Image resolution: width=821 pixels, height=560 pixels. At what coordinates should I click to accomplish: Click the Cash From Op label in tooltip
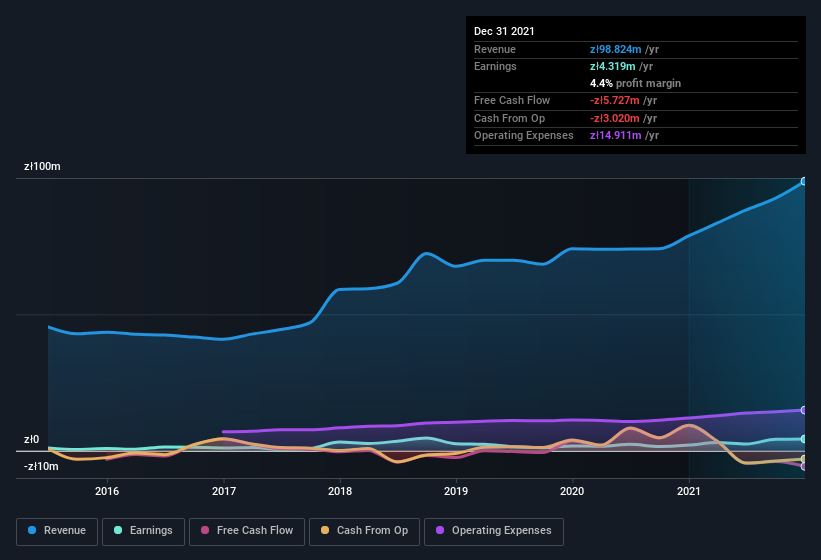[509, 118]
